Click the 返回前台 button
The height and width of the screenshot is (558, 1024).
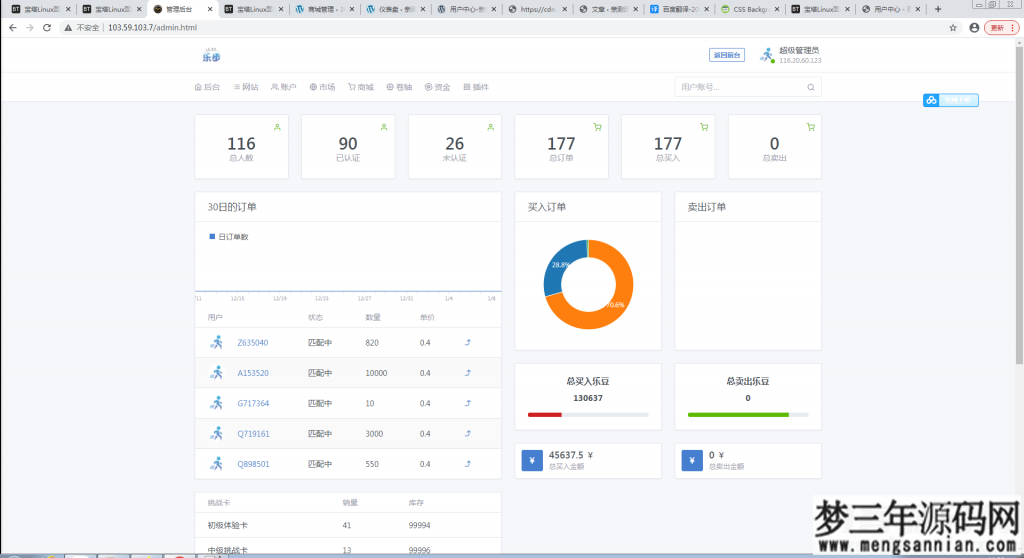(x=726, y=55)
